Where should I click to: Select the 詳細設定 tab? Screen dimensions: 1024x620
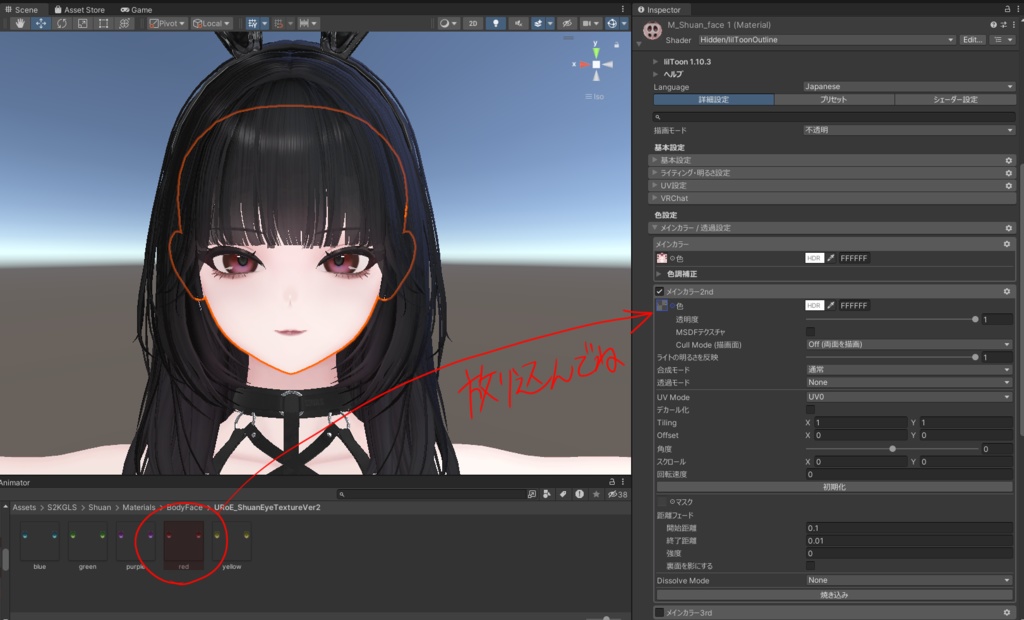click(714, 100)
